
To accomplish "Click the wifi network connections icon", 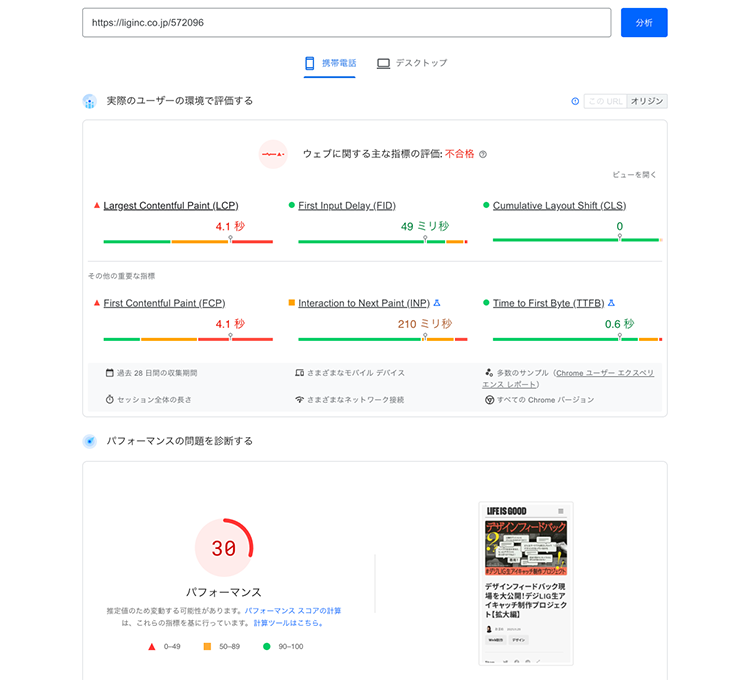I will (x=299, y=399).
